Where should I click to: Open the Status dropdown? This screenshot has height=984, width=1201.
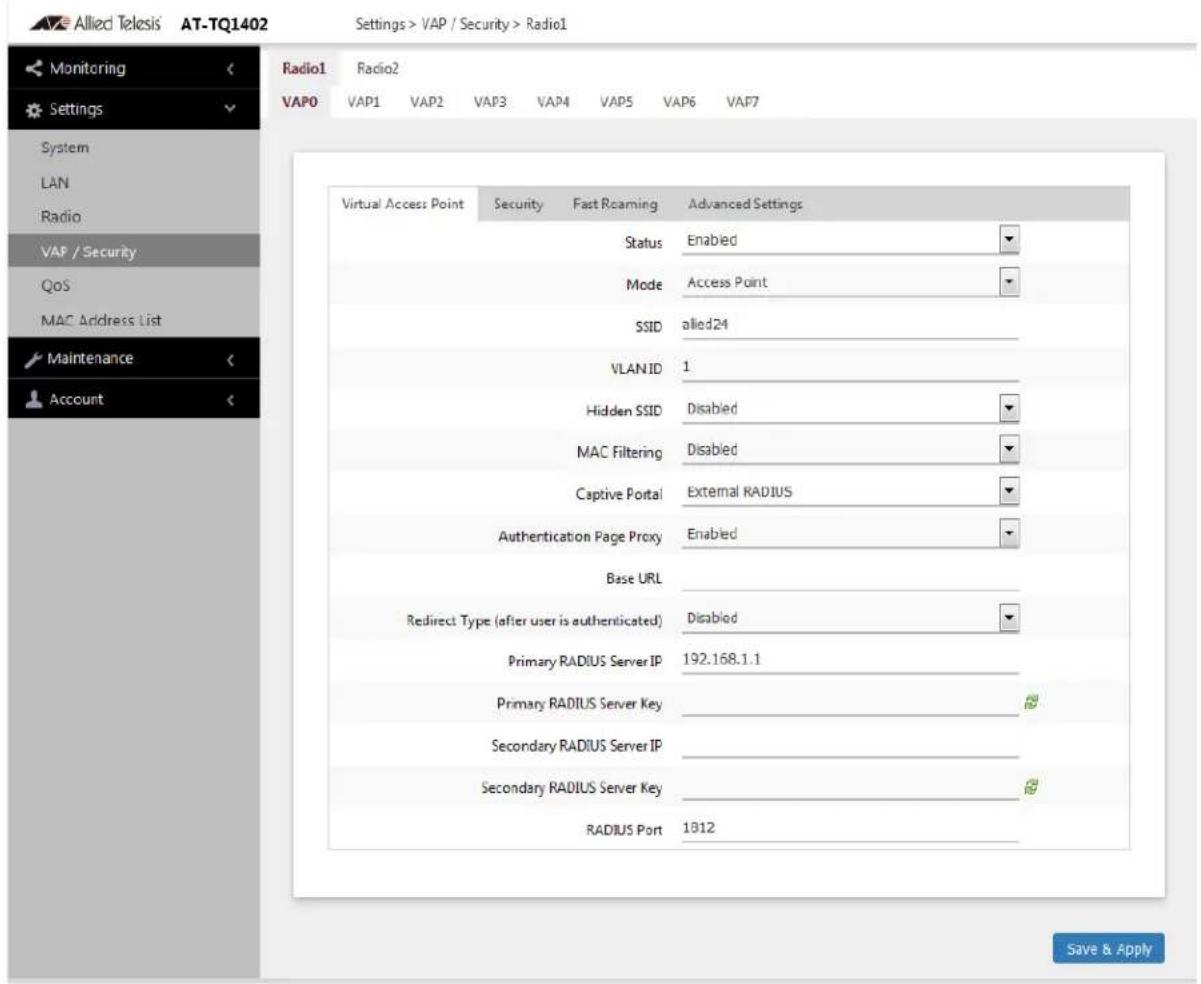[849, 241]
